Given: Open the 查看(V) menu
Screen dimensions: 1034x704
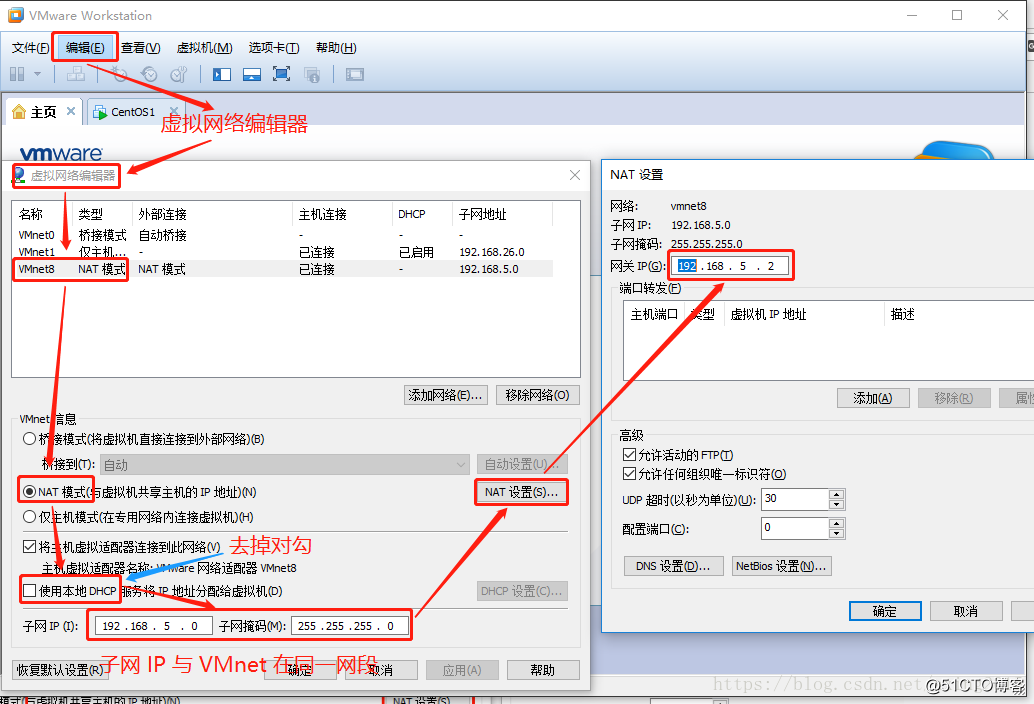Looking at the screenshot, I should click(140, 47).
